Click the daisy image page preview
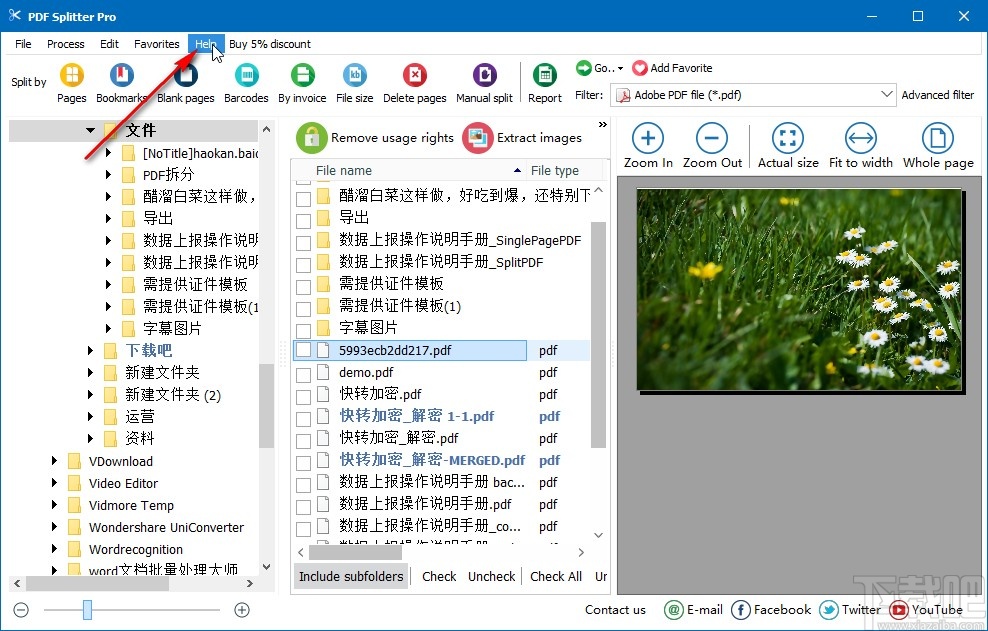Viewport: 988px width, 631px height. point(799,290)
